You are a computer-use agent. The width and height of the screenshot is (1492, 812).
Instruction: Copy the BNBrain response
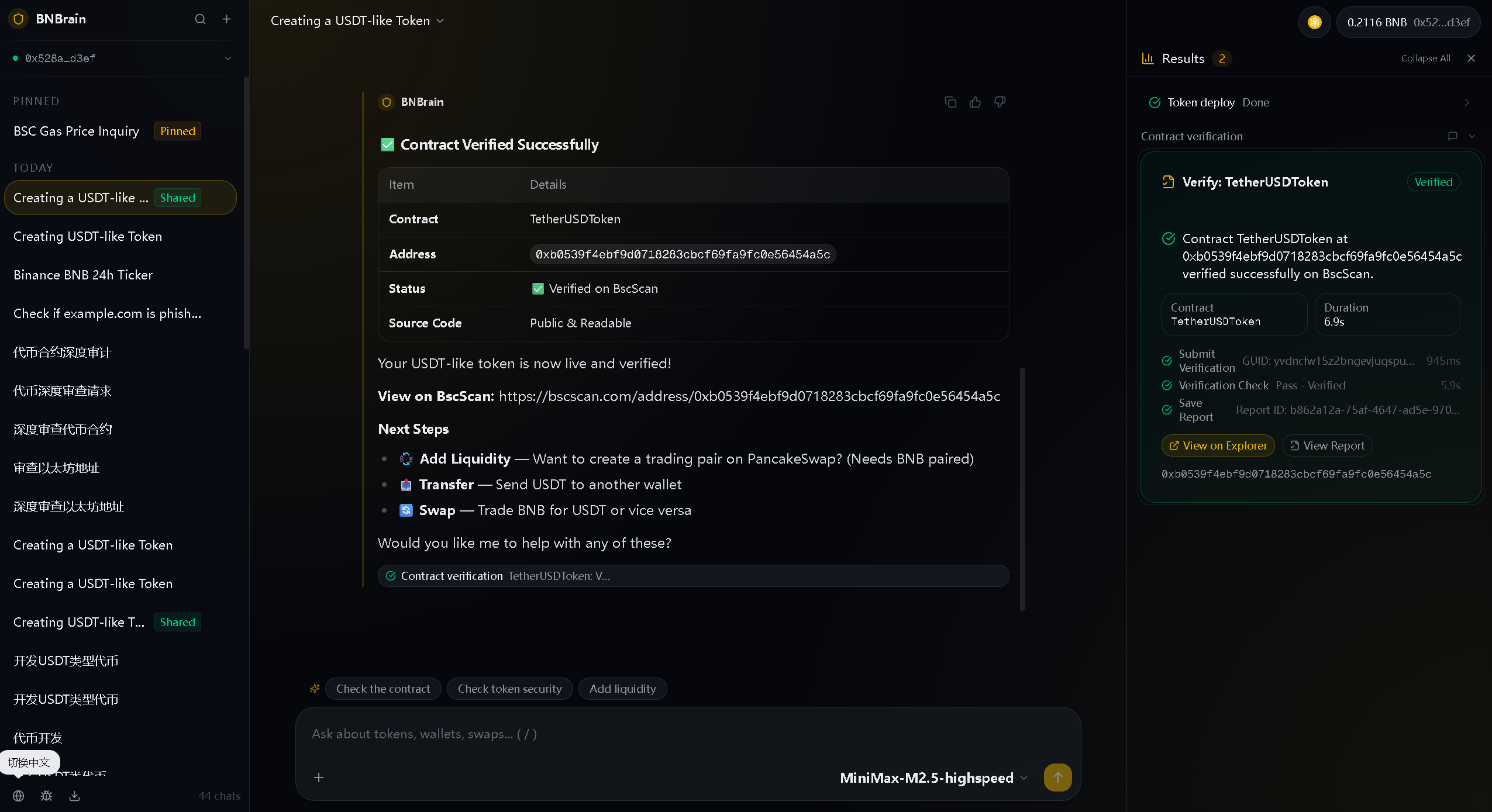click(x=950, y=102)
